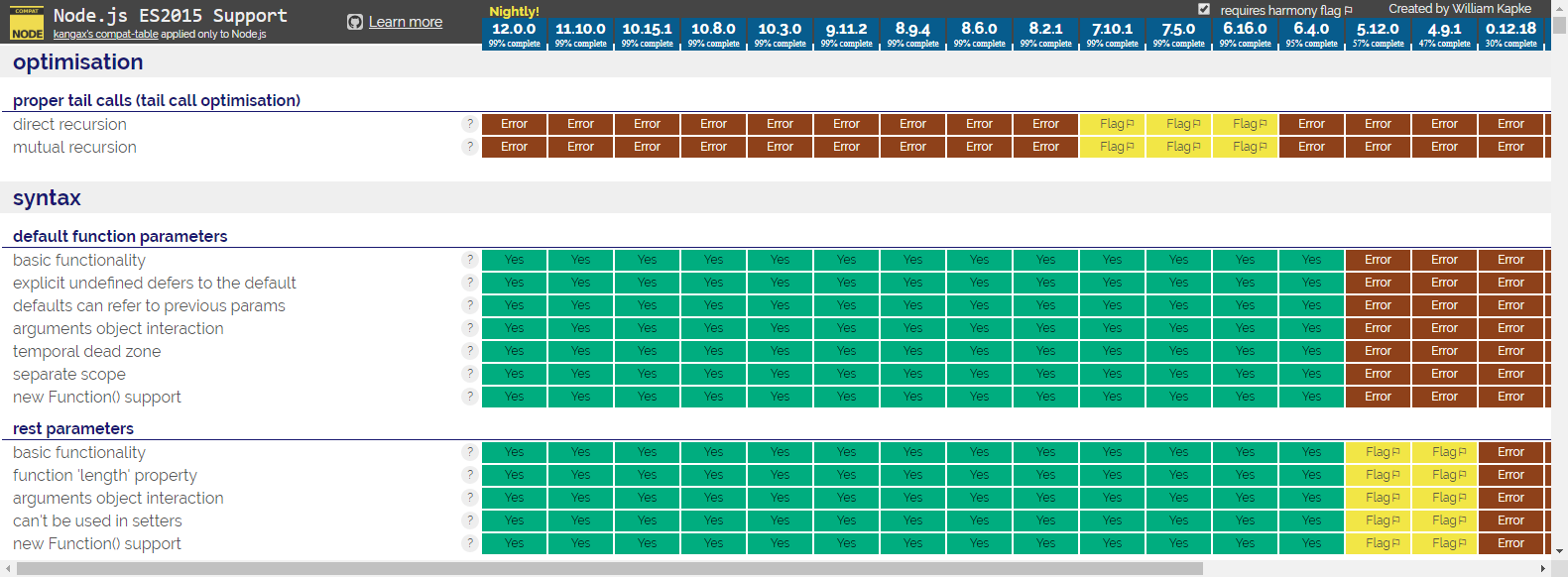Click help icon for temporal dead zone
Image resolution: width=1568 pixels, height=577 pixels.
pyautogui.click(x=469, y=351)
